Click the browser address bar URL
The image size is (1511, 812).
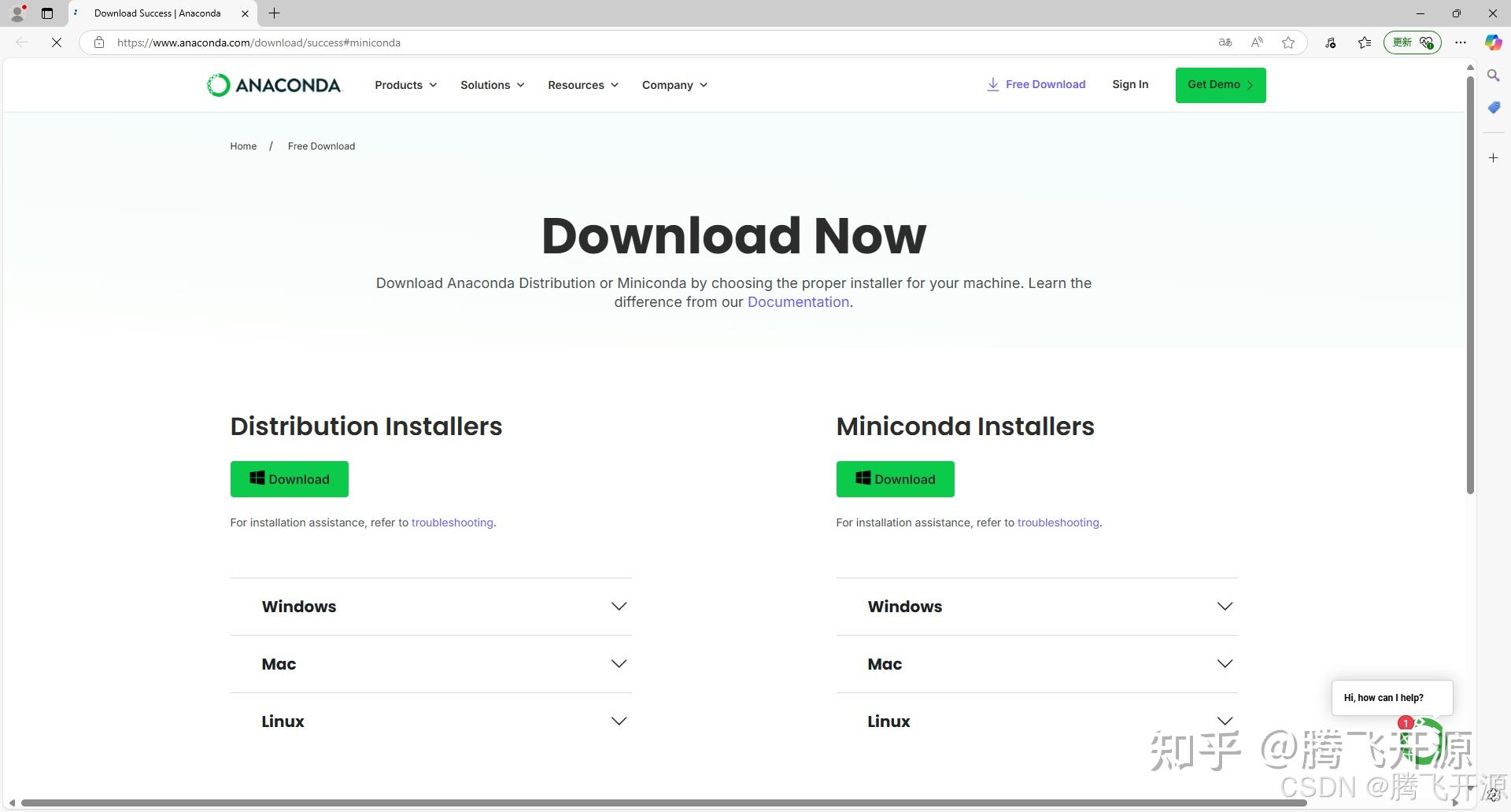click(259, 42)
